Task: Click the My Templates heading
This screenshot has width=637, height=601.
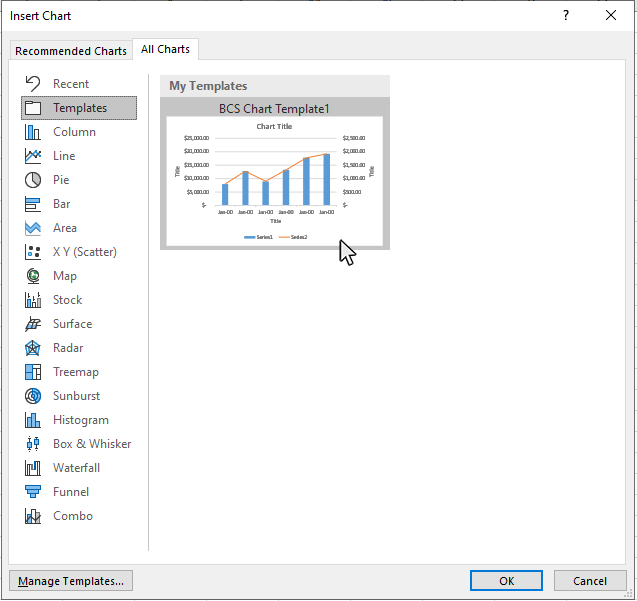Action: click(208, 86)
